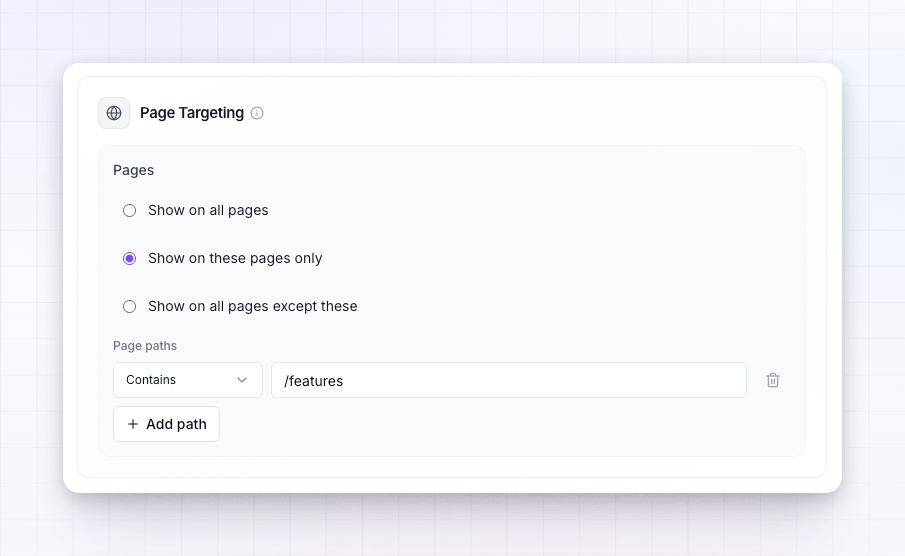Click the Show on all pages label text

pyautogui.click(x=208, y=211)
